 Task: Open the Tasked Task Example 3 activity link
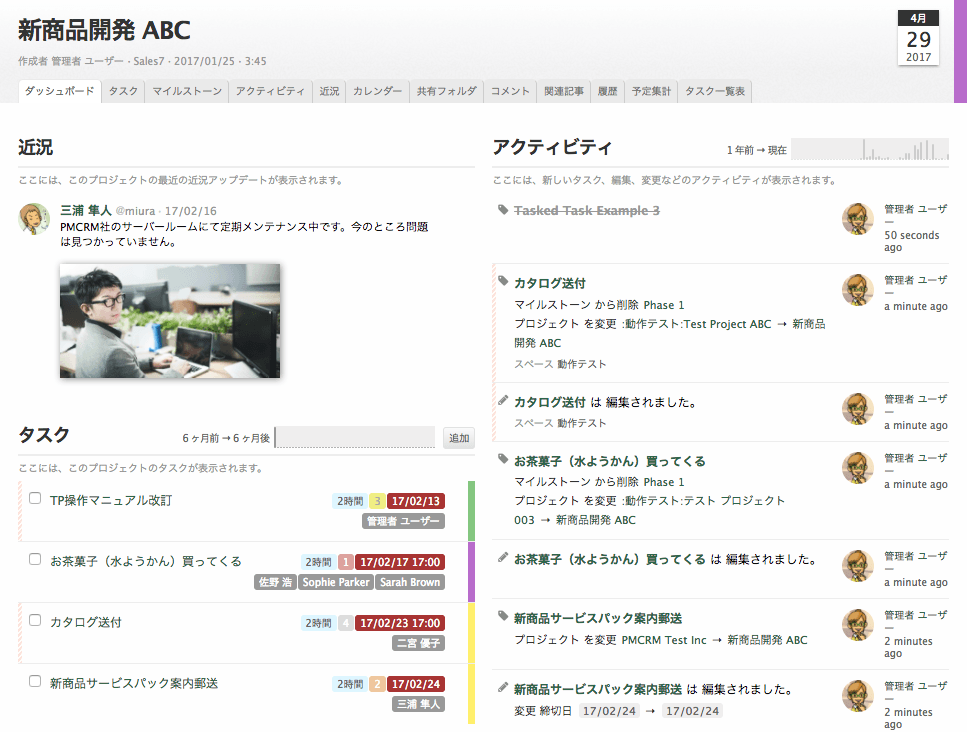click(586, 210)
